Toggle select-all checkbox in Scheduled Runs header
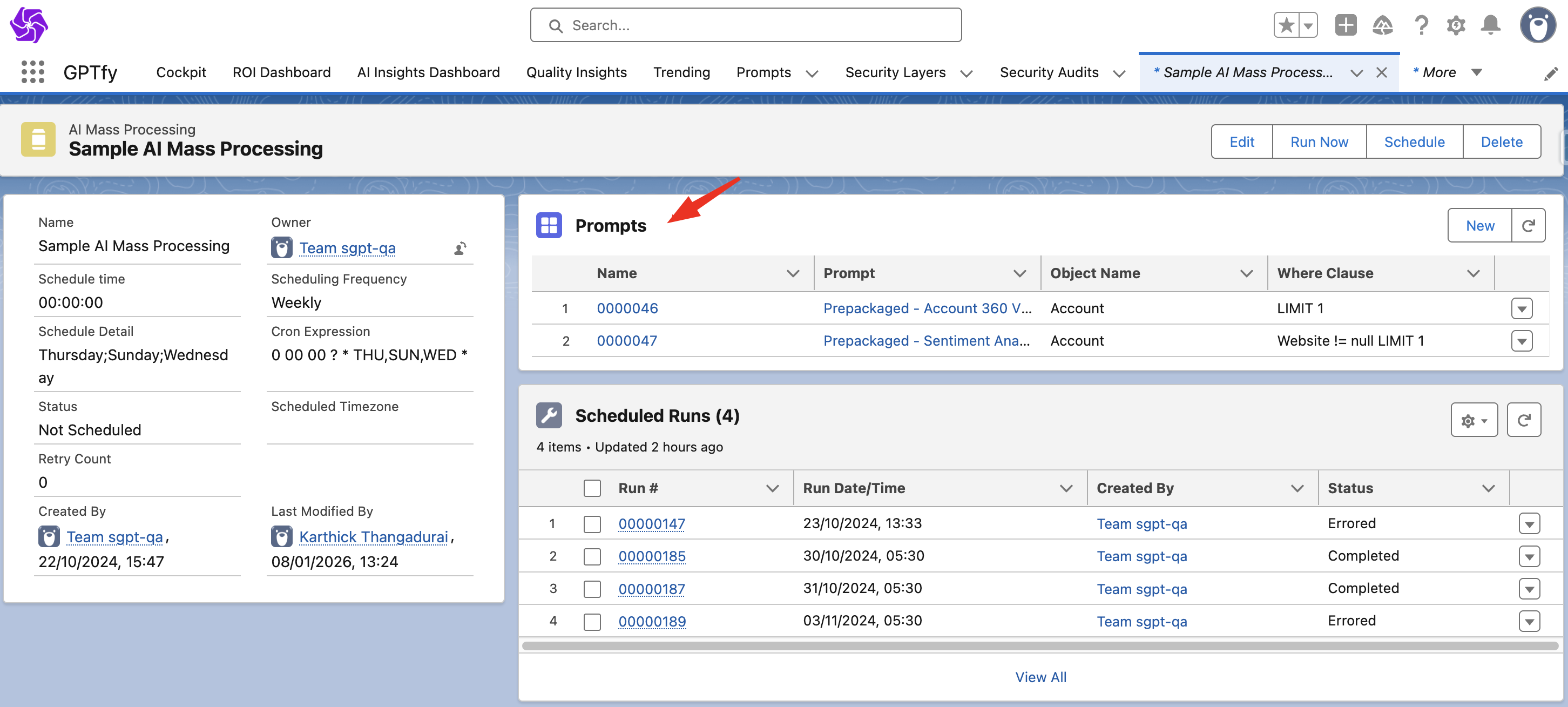Viewport: 1568px width, 707px height. coord(592,488)
